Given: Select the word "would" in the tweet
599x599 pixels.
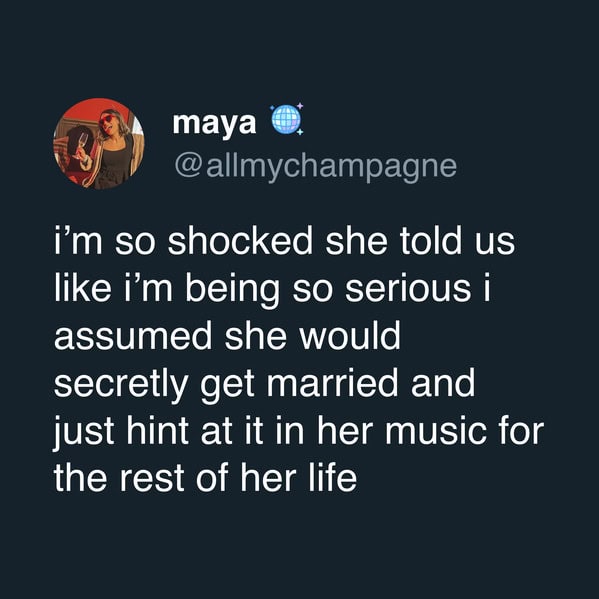Looking at the screenshot, I should (350, 336).
